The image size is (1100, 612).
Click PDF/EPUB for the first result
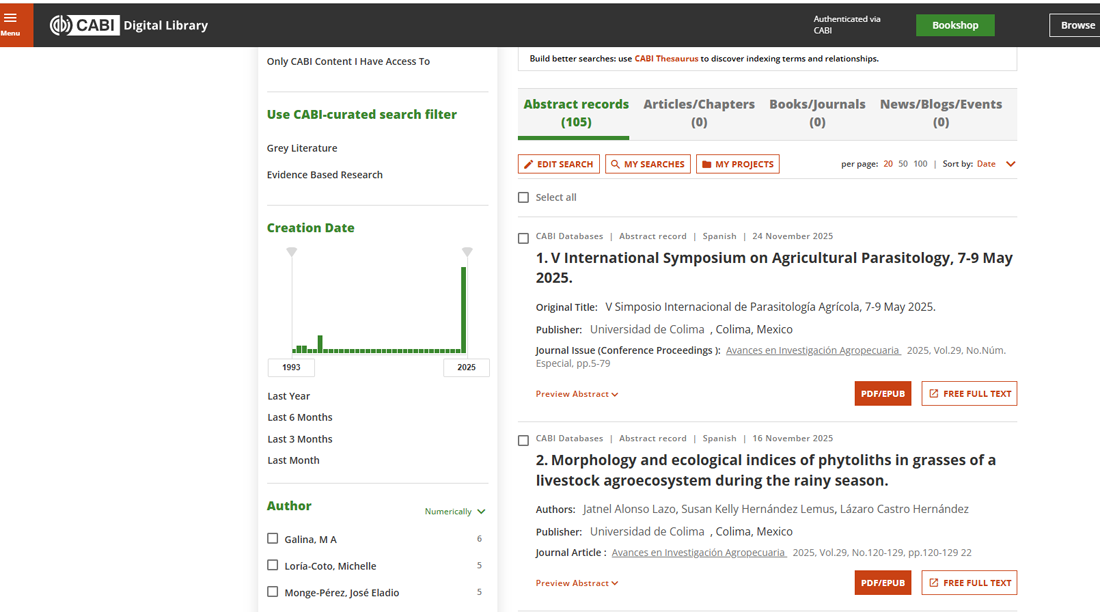882,394
